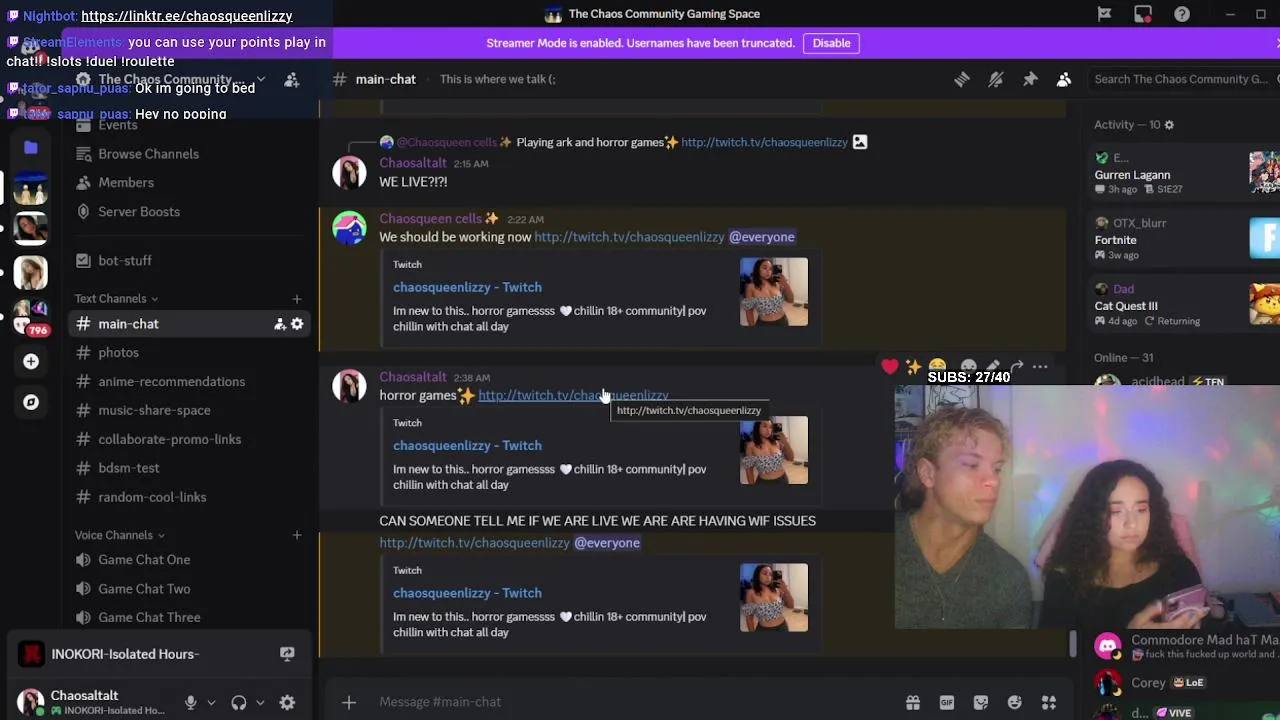Viewport: 1280px width, 720px height.
Task: Open the Quests flag icon in title bar
Action: [1104, 14]
